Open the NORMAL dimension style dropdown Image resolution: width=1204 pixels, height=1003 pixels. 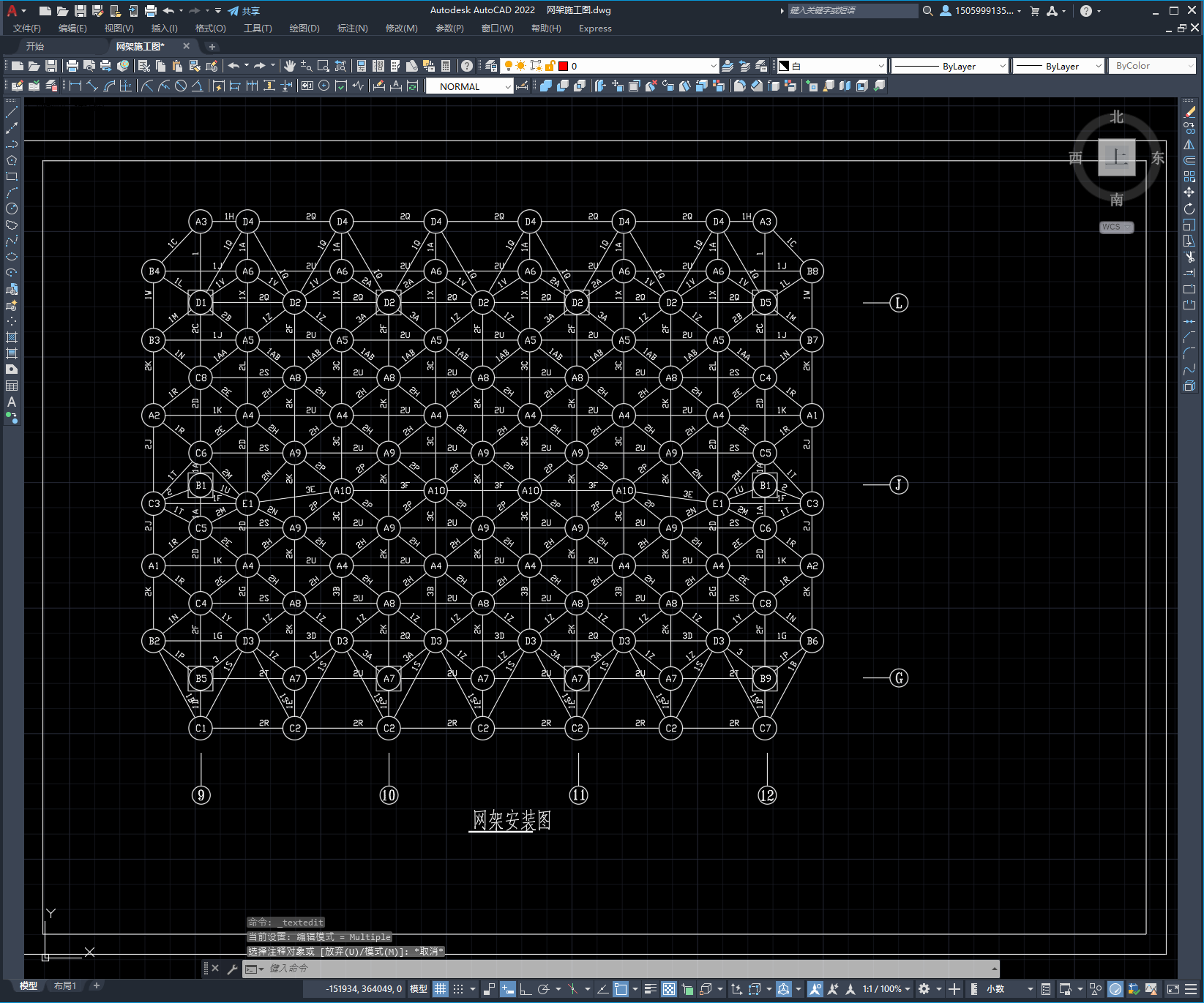[x=470, y=86]
